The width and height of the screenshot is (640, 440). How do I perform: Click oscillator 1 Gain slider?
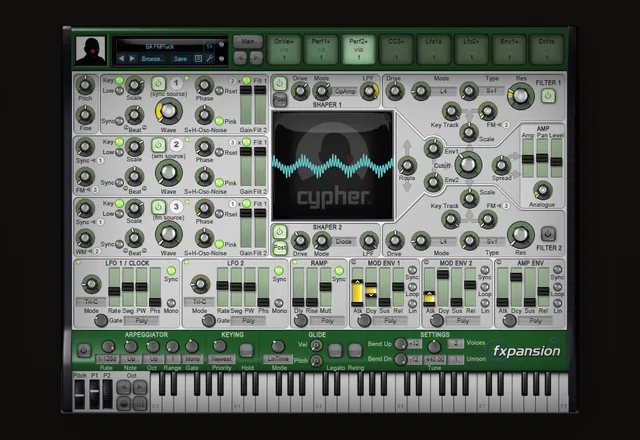(246, 105)
